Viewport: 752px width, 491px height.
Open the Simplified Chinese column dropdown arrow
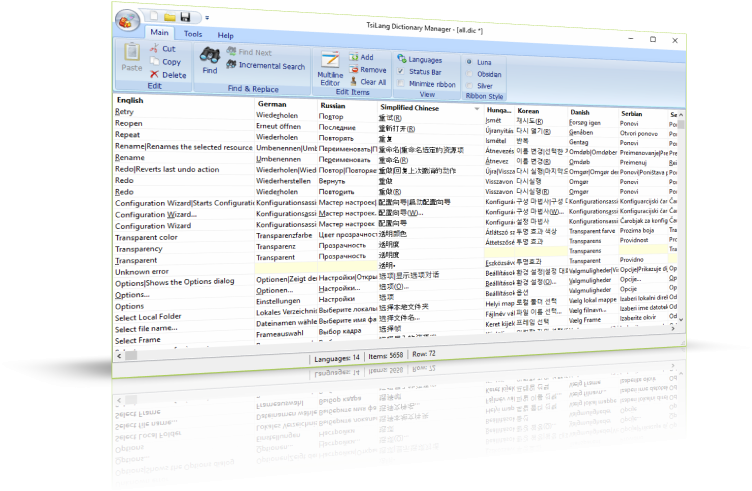pos(477,109)
